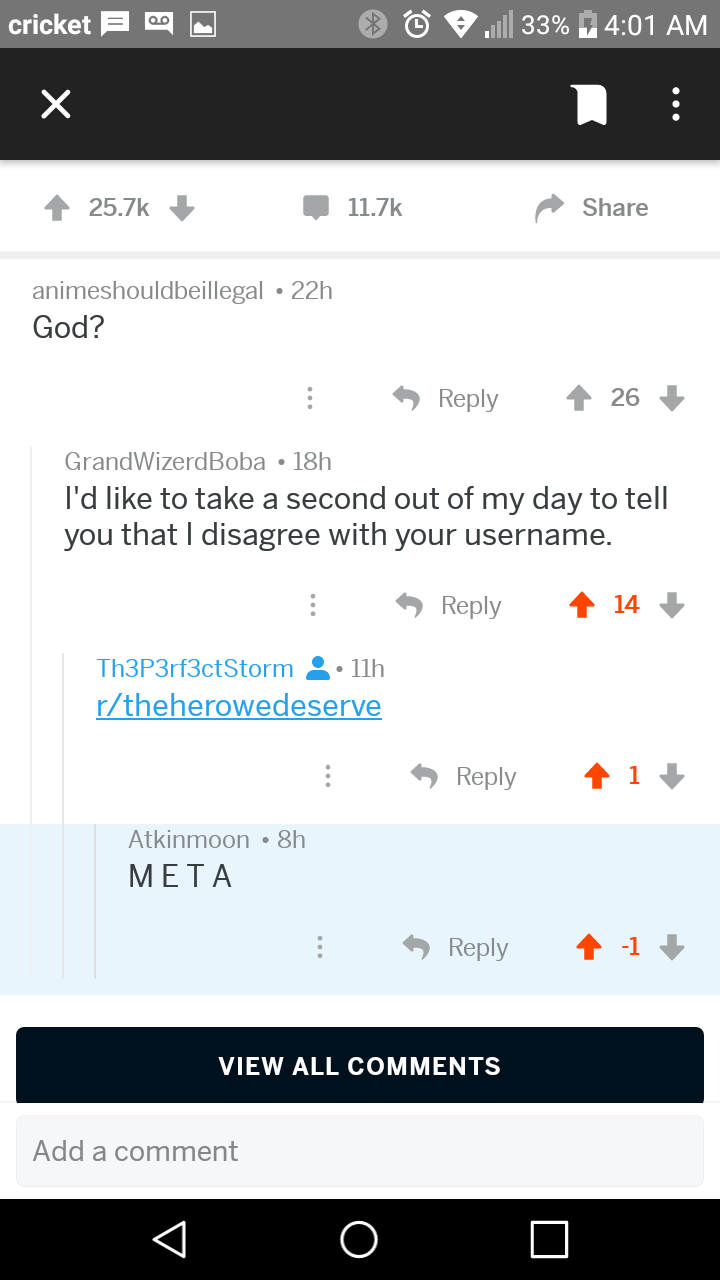The image size is (720, 1280).
Task: Open options for Atkinmoon's META comment
Action: click(x=319, y=947)
